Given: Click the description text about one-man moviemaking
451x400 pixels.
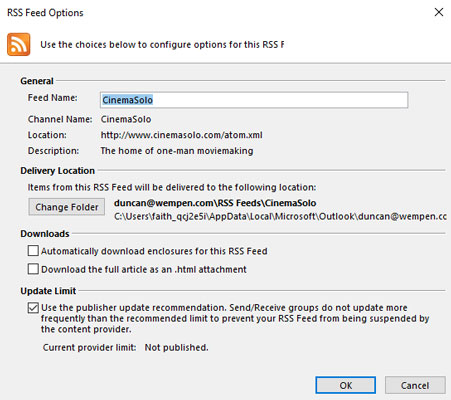Looking at the screenshot, I should pos(177,151).
